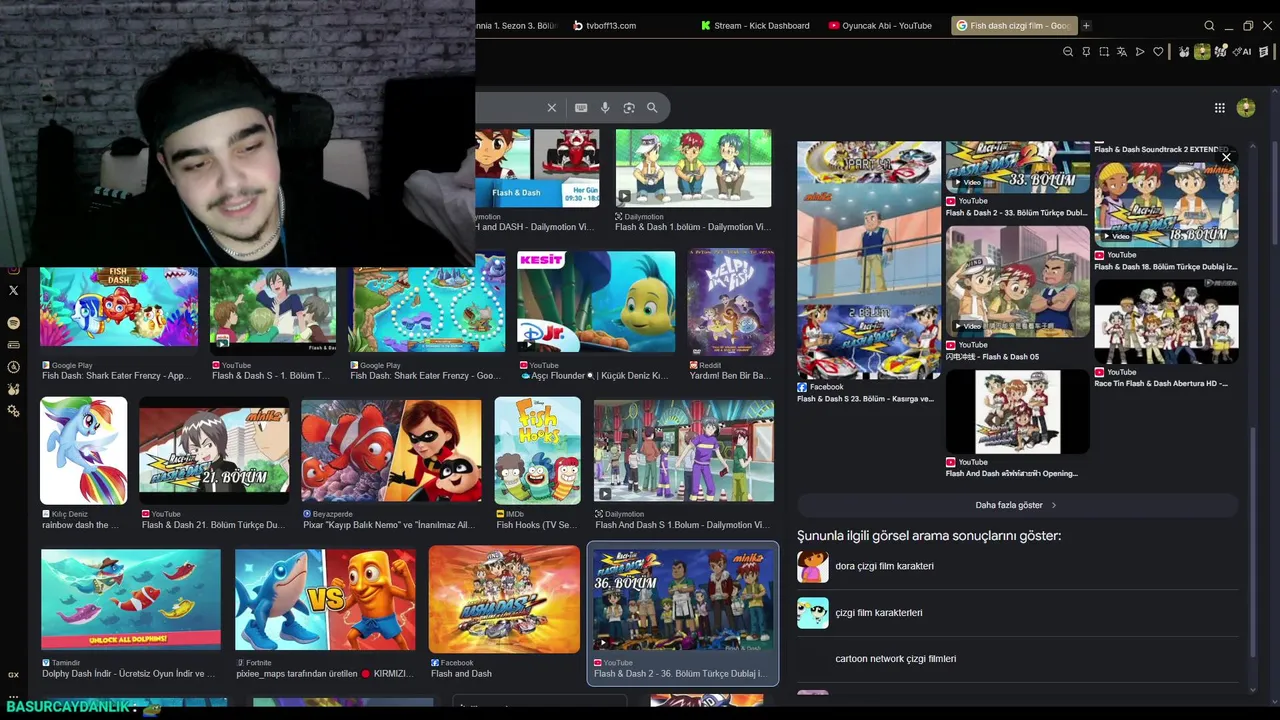Screen dimensions: 1280x720
Task: Switch to the Stream - Kick Dashboard tab
Action: 755,26
